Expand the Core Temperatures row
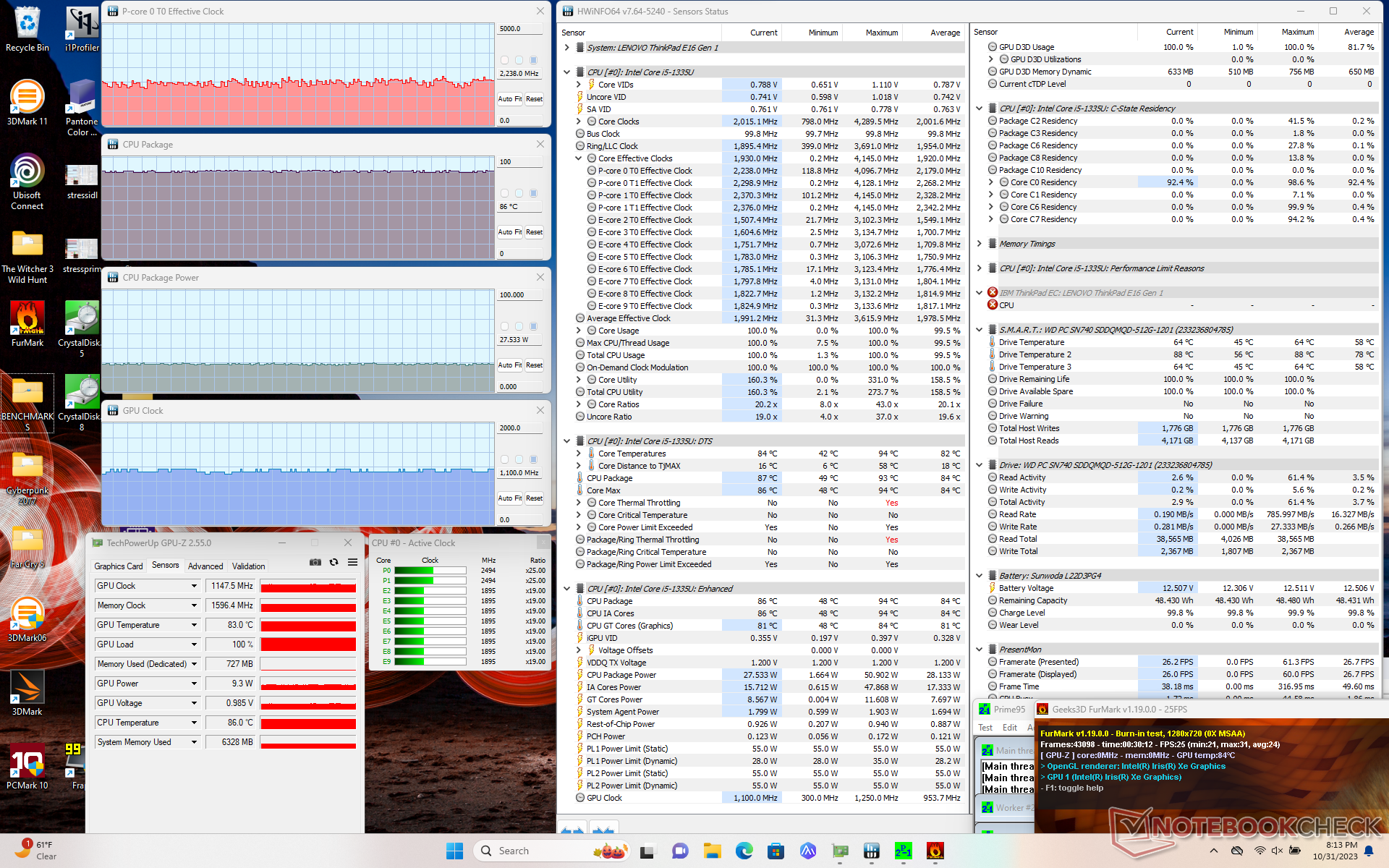This screenshot has width=1389, height=868. point(578,454)
